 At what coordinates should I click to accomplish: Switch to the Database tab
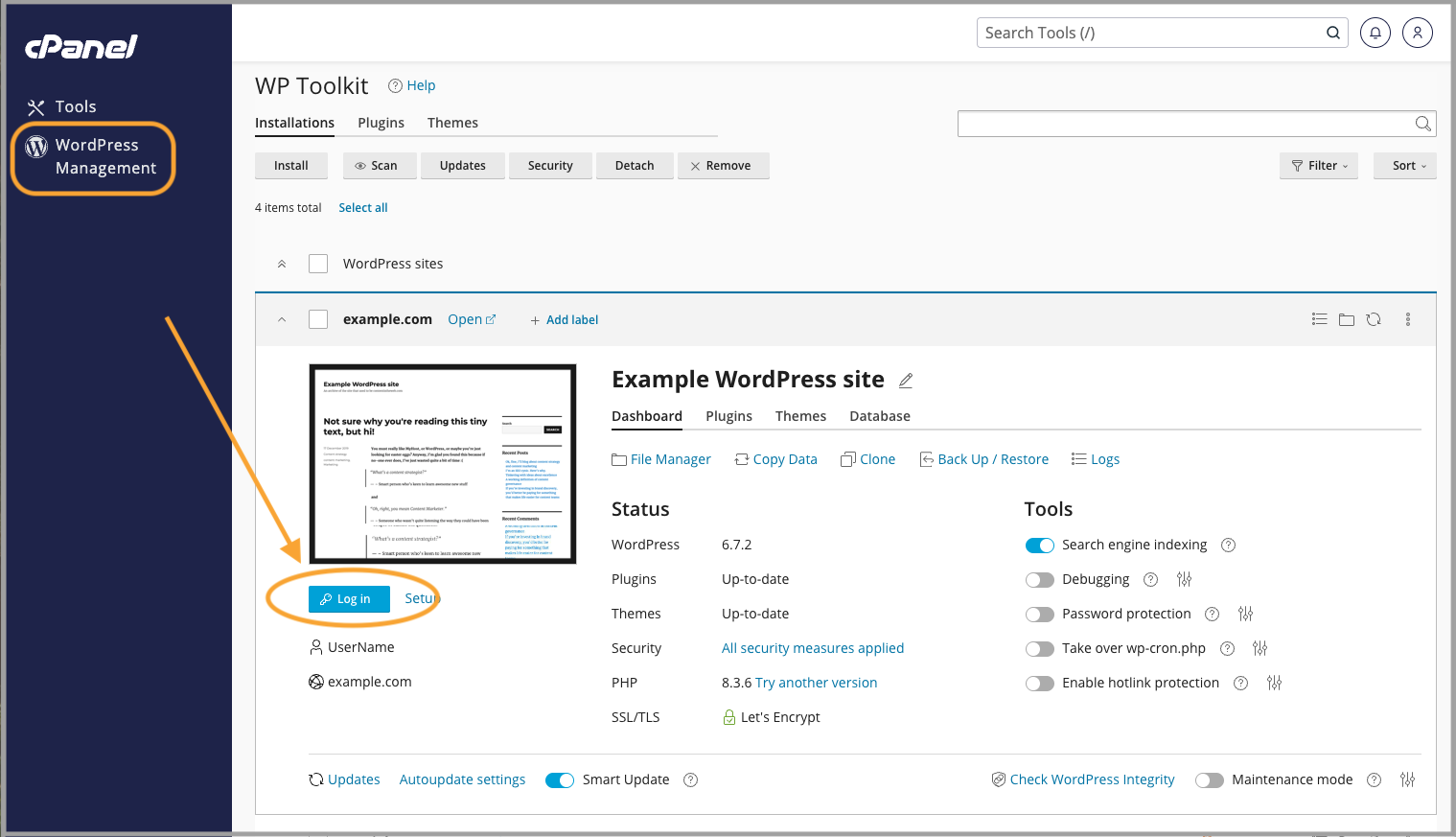pos(879,416)
